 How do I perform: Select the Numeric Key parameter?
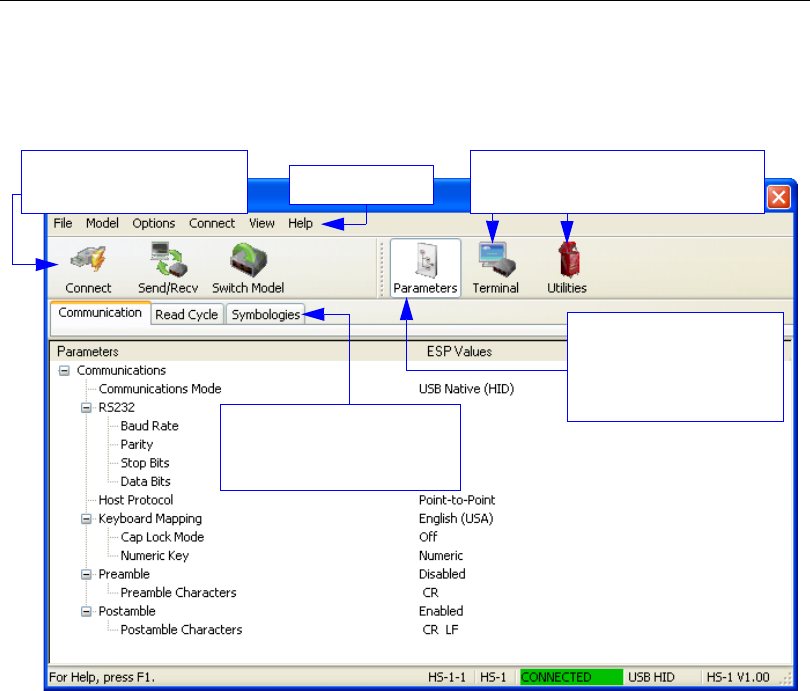(154, 556)
